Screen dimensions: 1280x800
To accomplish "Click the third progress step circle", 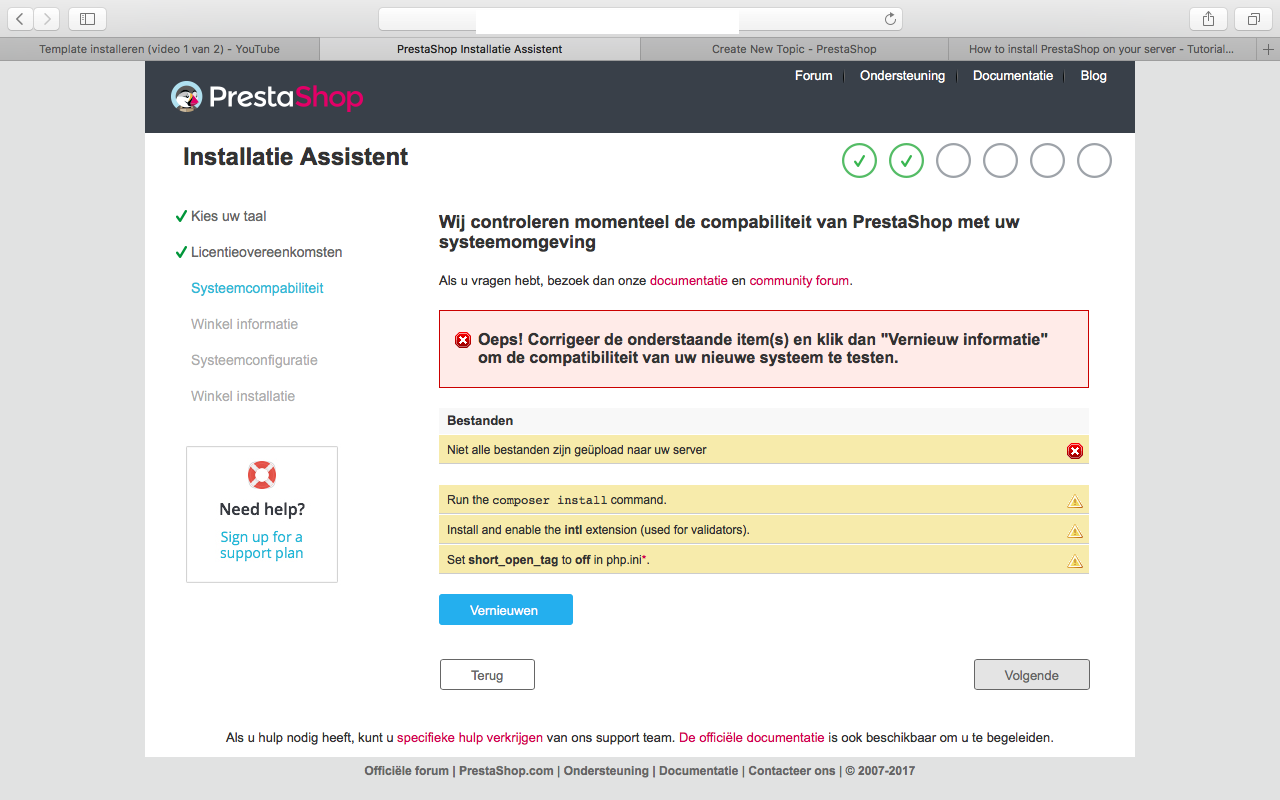I will click(x=953, y=160).
